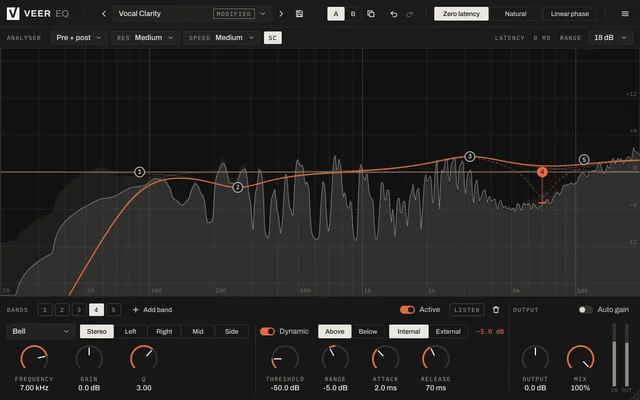This screenshot has width=640, height=400.
Task: Select orange band node 4 on graph
Action: (x=542, y=172)
